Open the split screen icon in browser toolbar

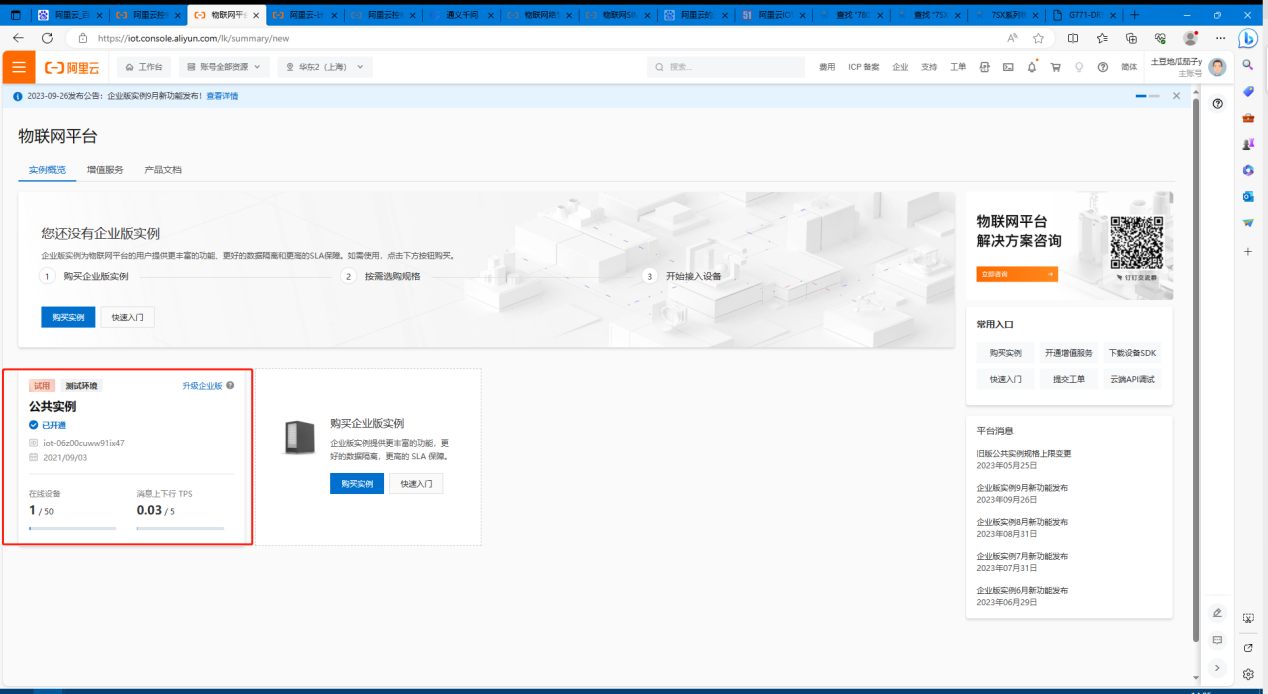coord(1073,38)
